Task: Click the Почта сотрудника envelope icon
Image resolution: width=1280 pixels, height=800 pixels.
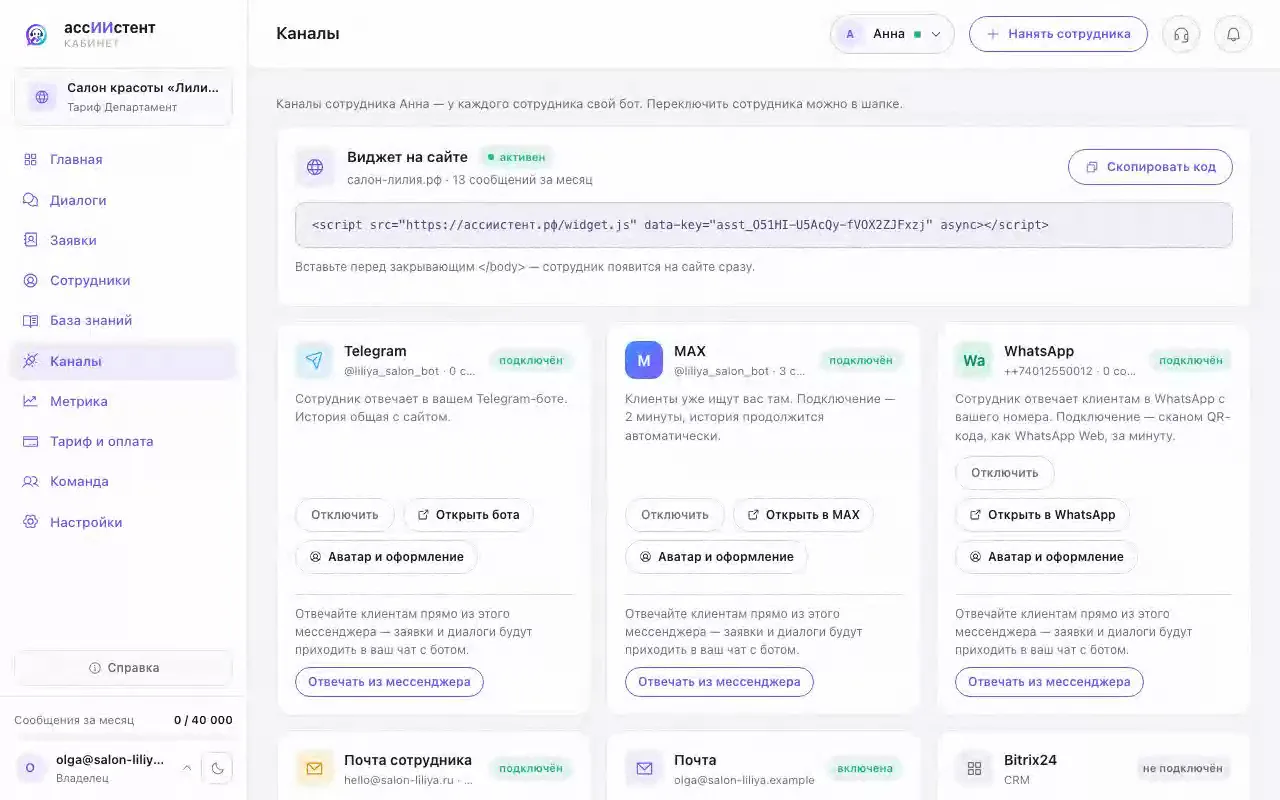Action: [314, 769]
